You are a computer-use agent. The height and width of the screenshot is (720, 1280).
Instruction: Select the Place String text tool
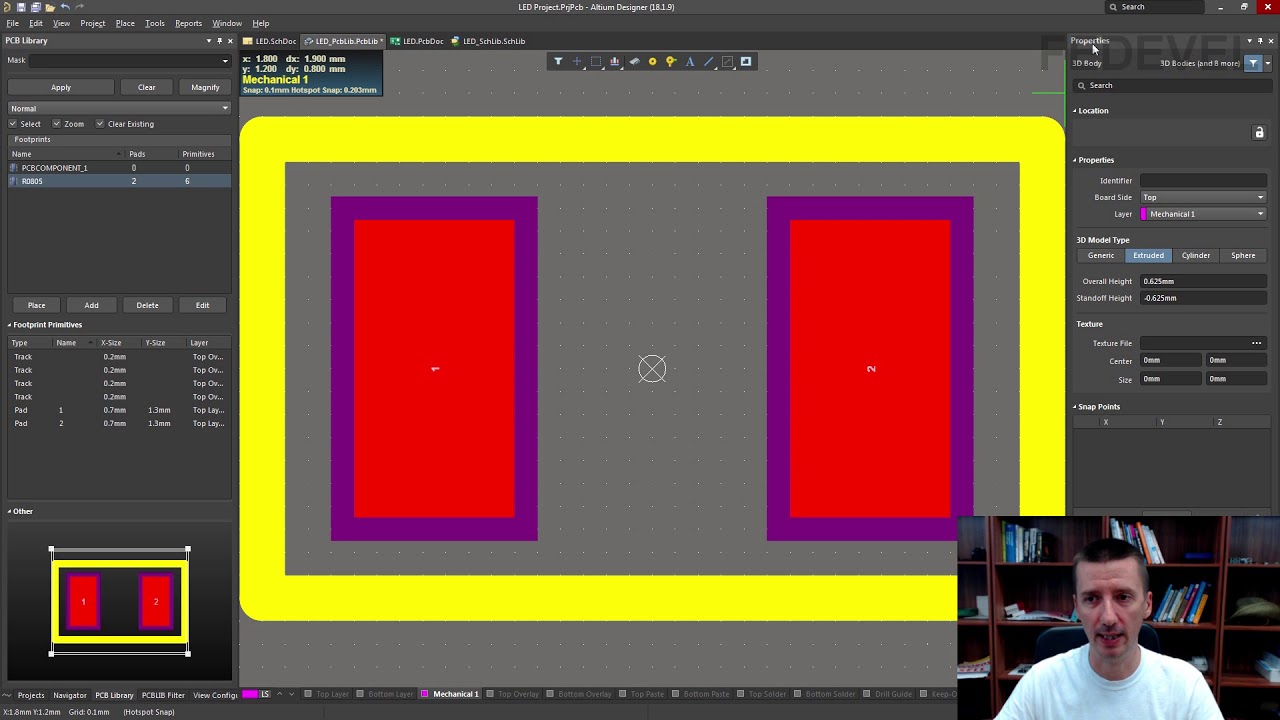tap(690, 62)
